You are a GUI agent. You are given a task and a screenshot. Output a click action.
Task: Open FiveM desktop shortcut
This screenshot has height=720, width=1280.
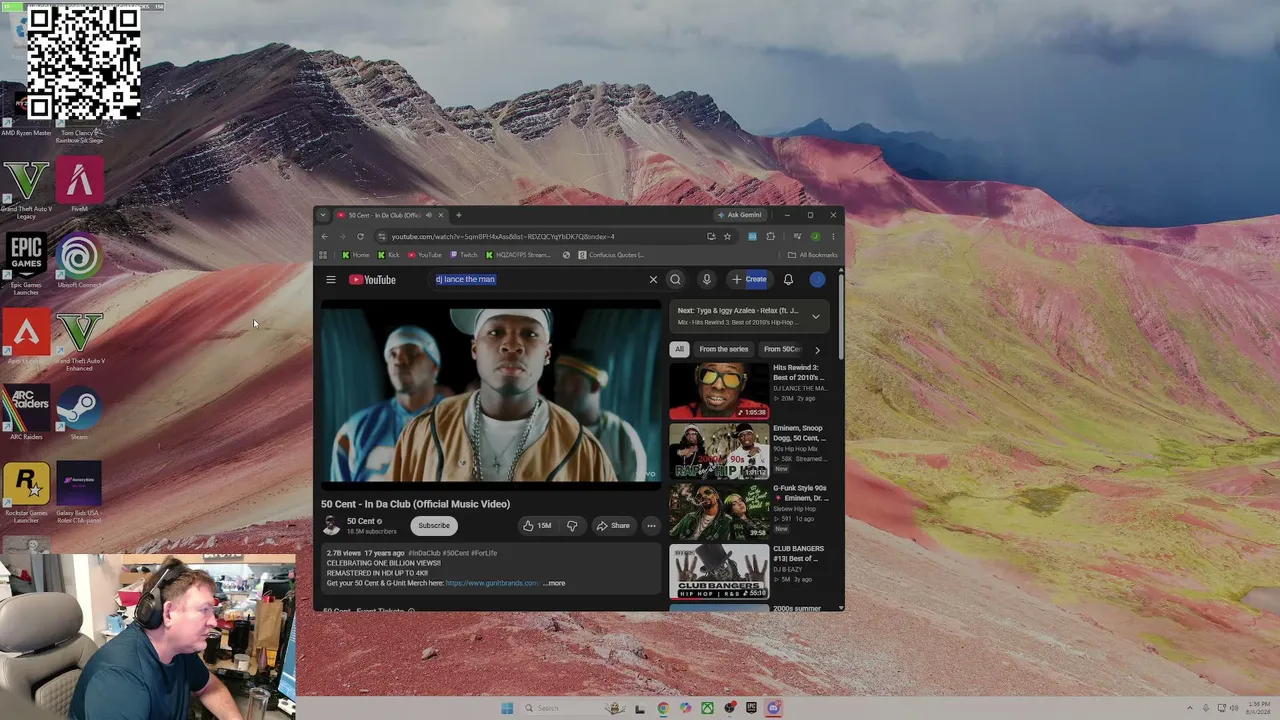(79, 185)
